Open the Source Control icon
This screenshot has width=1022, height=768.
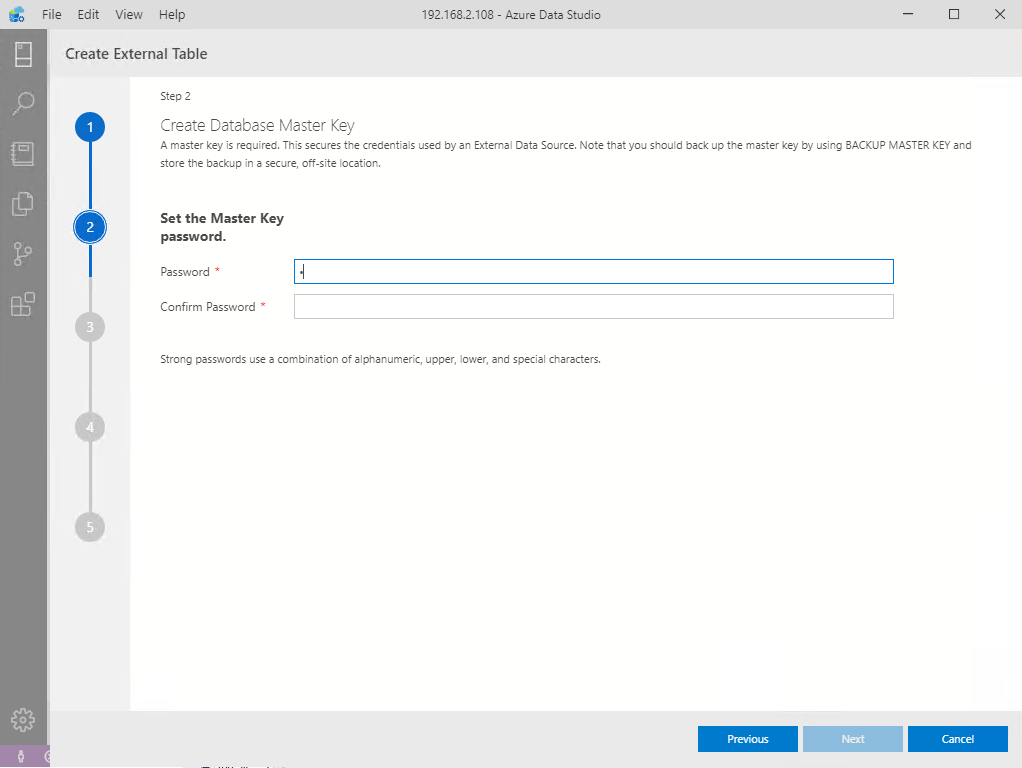coord(23,254)
